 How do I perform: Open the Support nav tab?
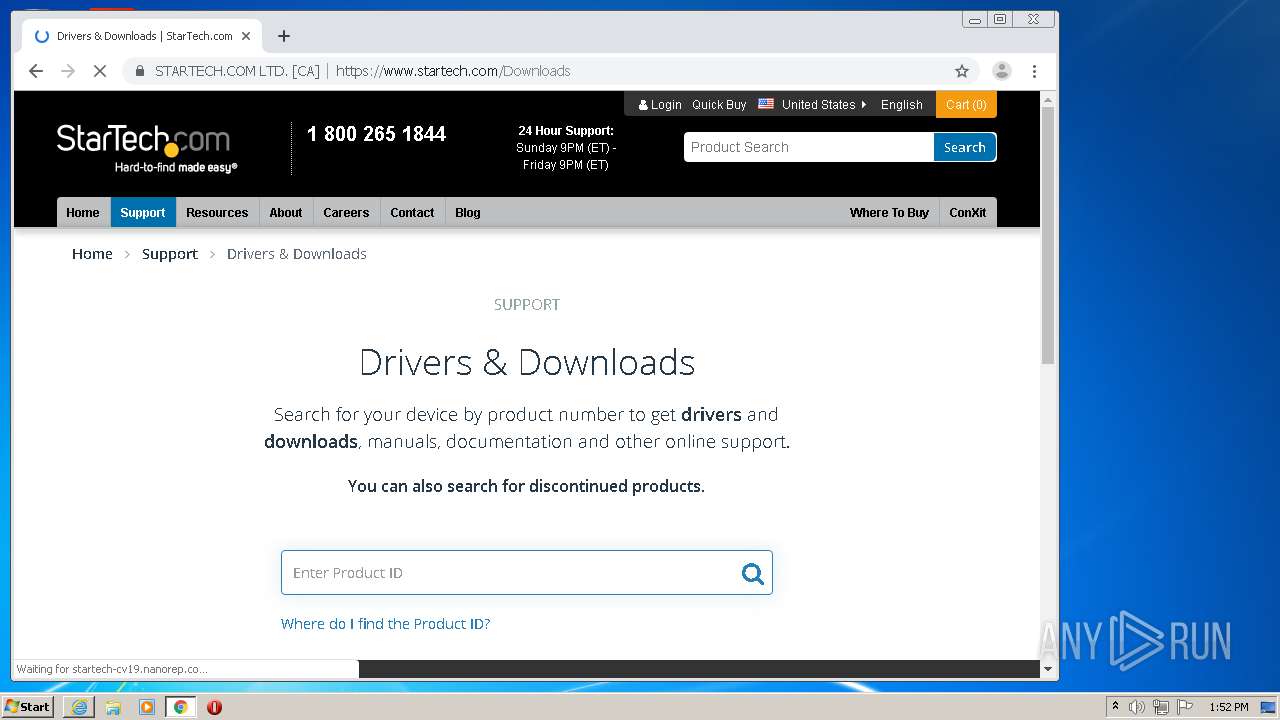pos(143,212)
